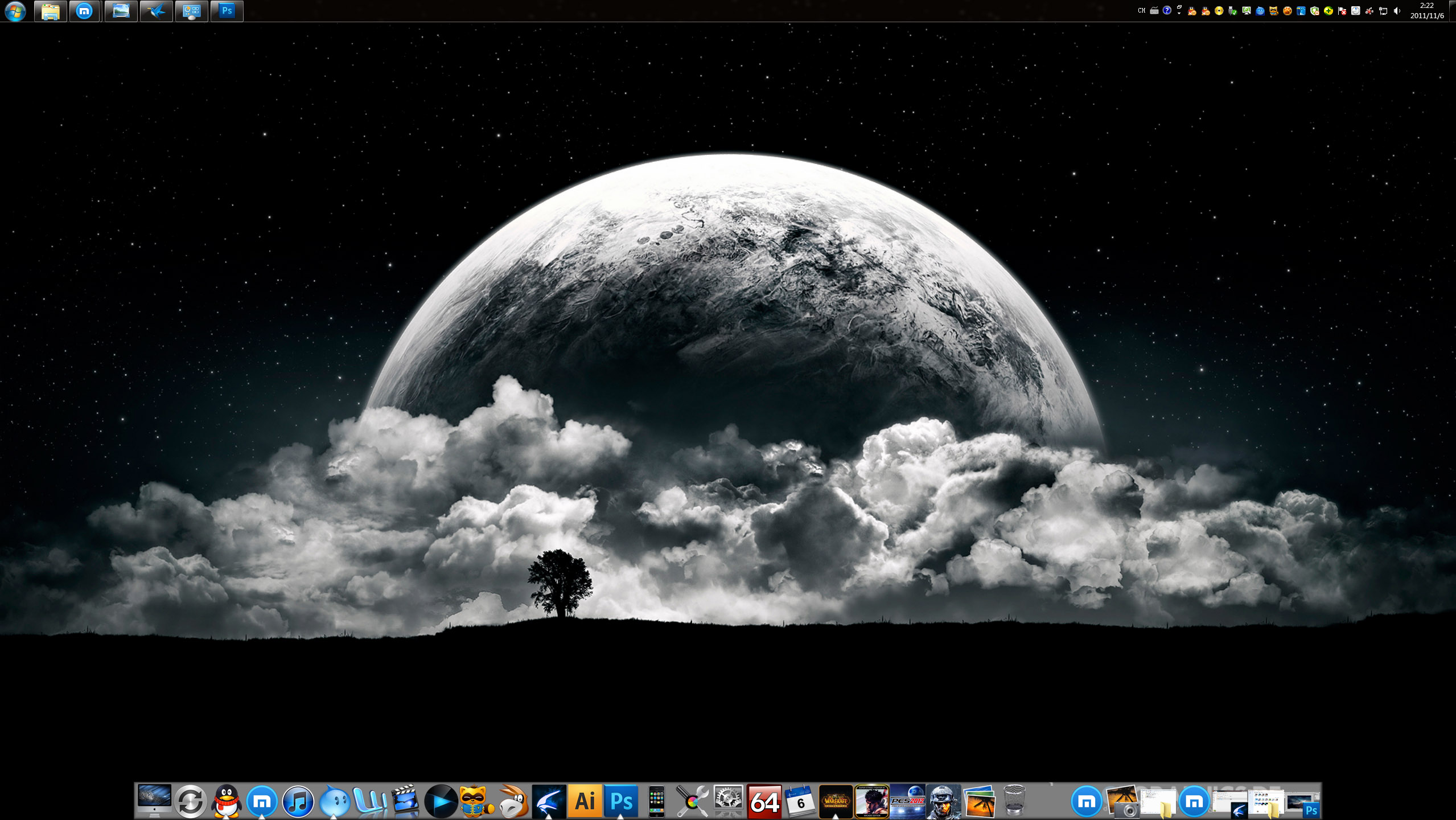Launch World of Warcraft from dock

(x=836, y=801)
